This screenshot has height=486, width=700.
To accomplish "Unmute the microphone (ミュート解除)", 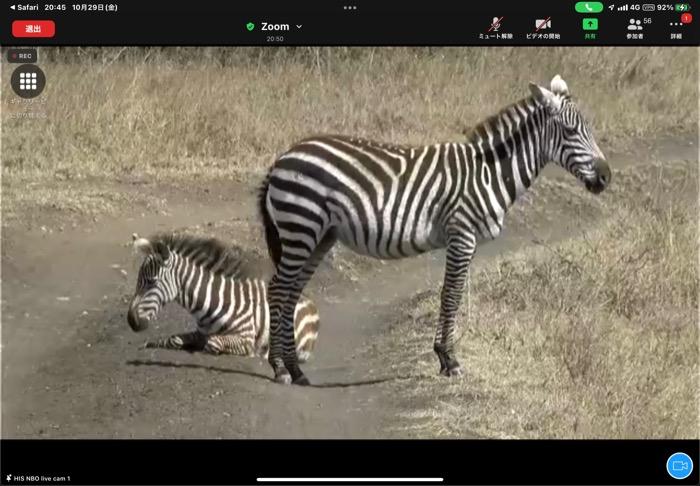I will click(x=494, y=26).
